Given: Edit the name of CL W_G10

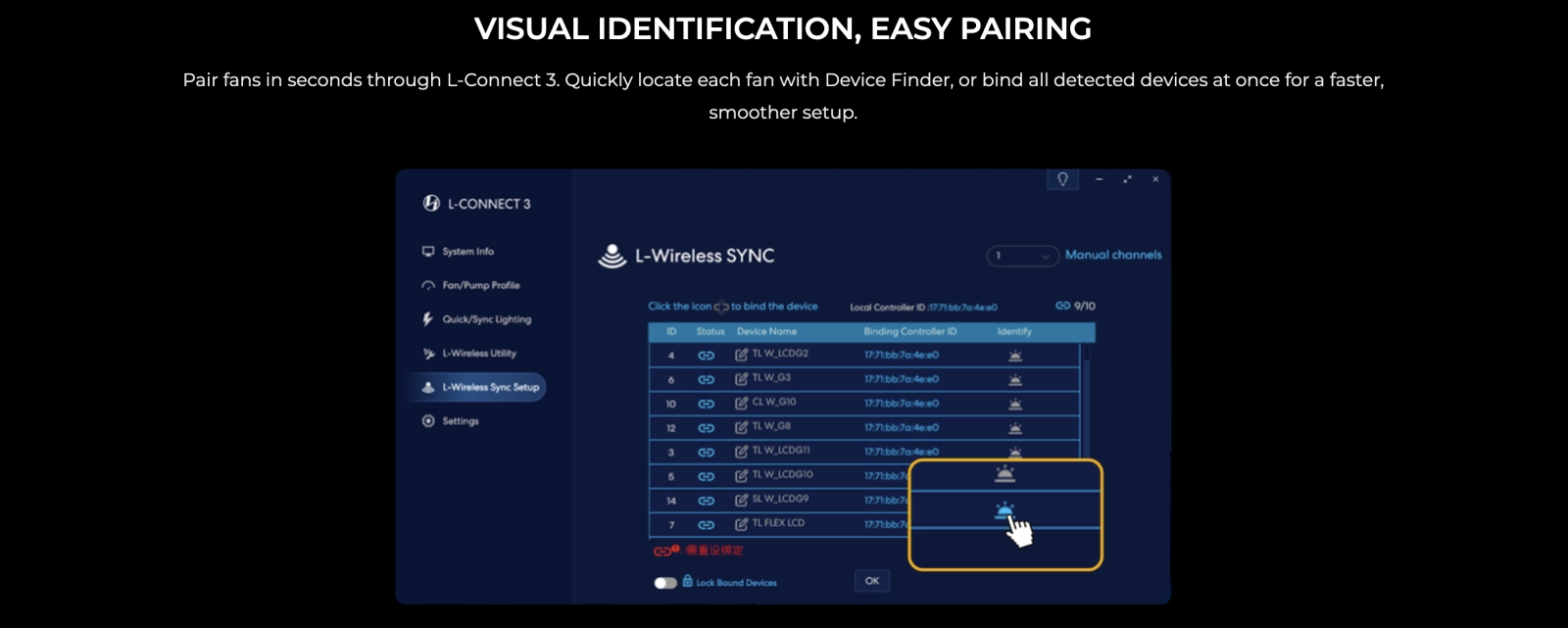Looking at the screenshot, I should click(742, 403).
